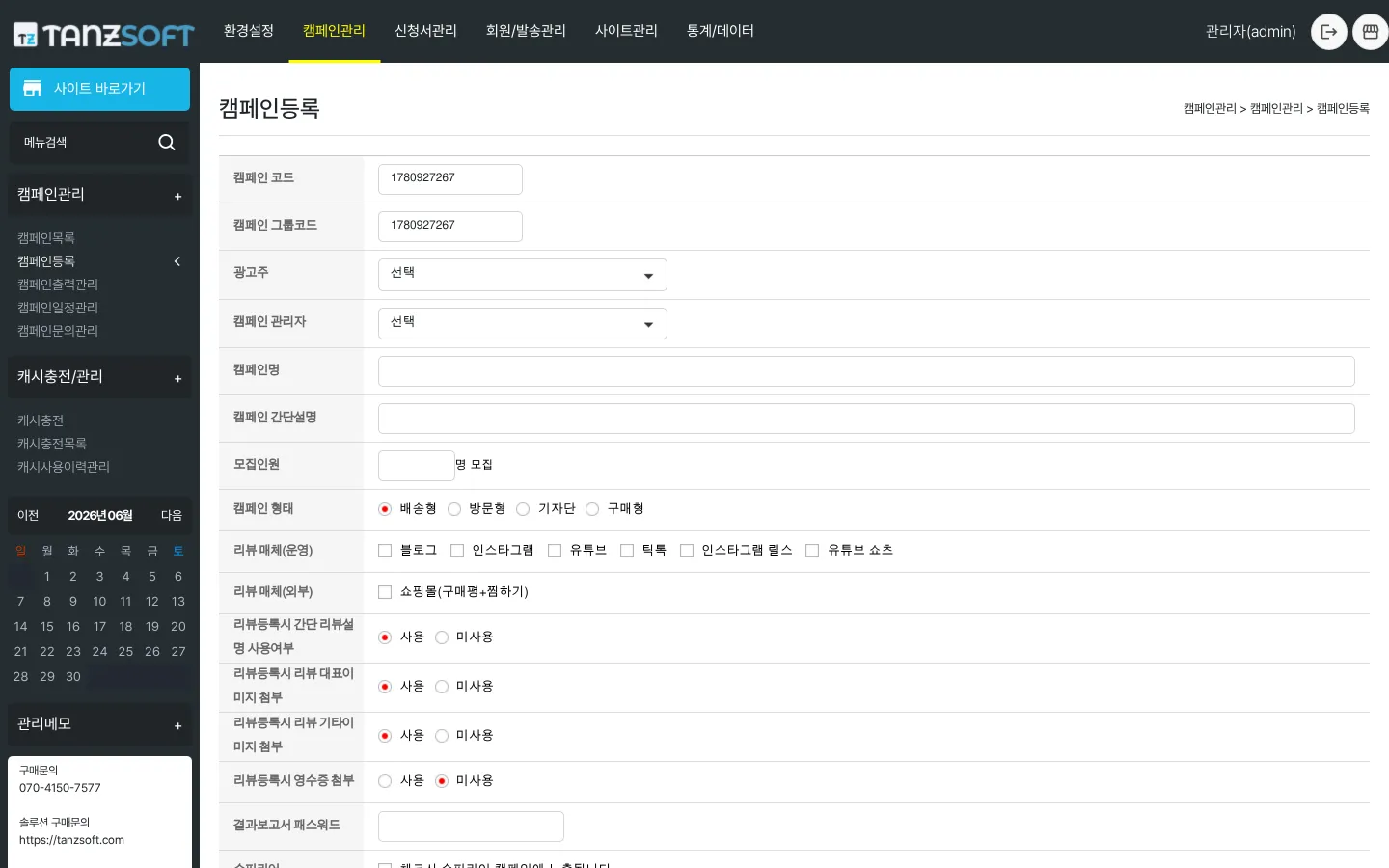Image resolution: width=1389 pixels, height=868 pixels.
Task: Open the 신청서관리 top menu
Action: [425, 31]
